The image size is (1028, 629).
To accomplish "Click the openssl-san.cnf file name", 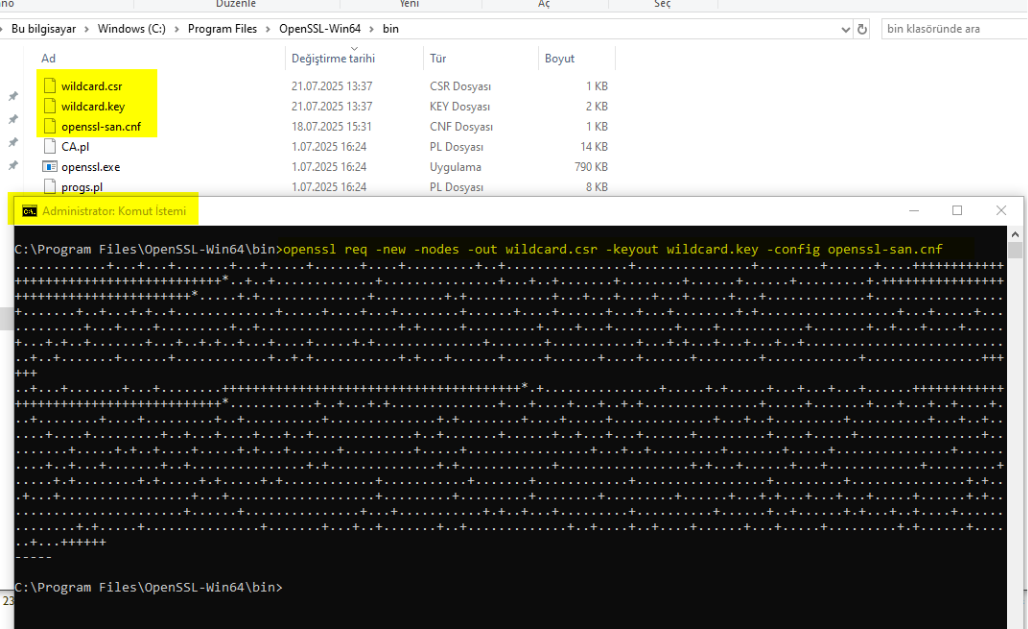I will pos(101,127).
